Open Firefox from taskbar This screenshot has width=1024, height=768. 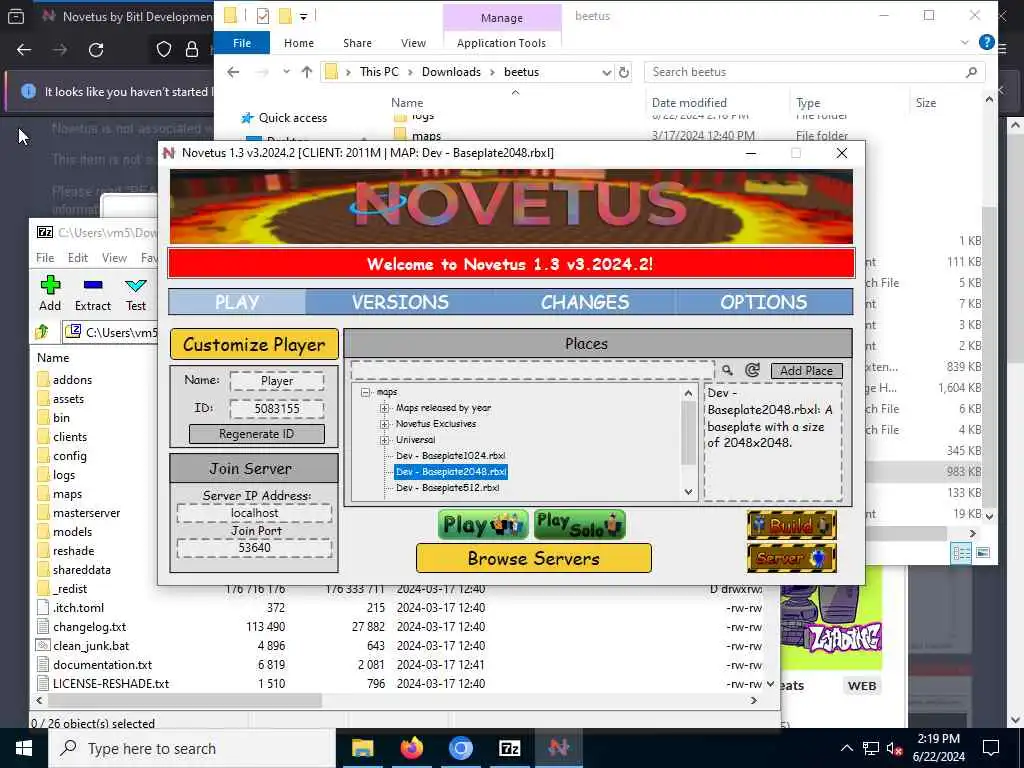(x=411, y=748)
